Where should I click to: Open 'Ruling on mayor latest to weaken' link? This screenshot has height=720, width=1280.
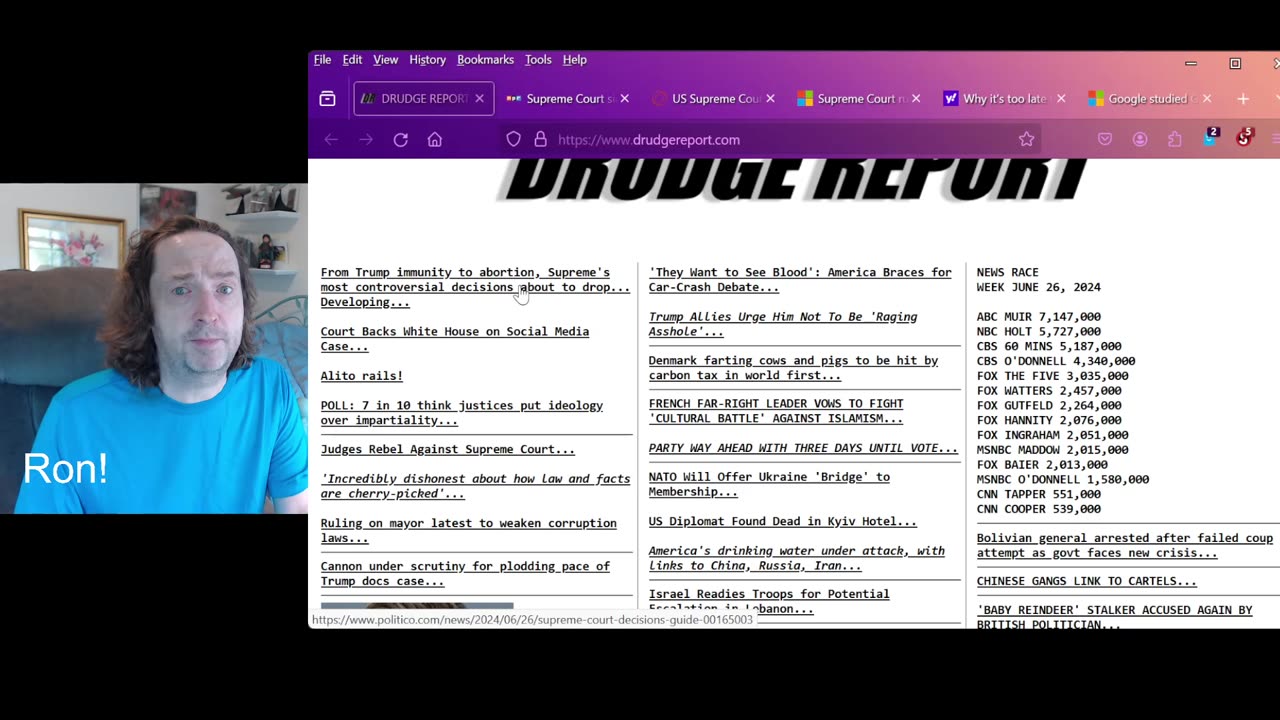(468, 530)
